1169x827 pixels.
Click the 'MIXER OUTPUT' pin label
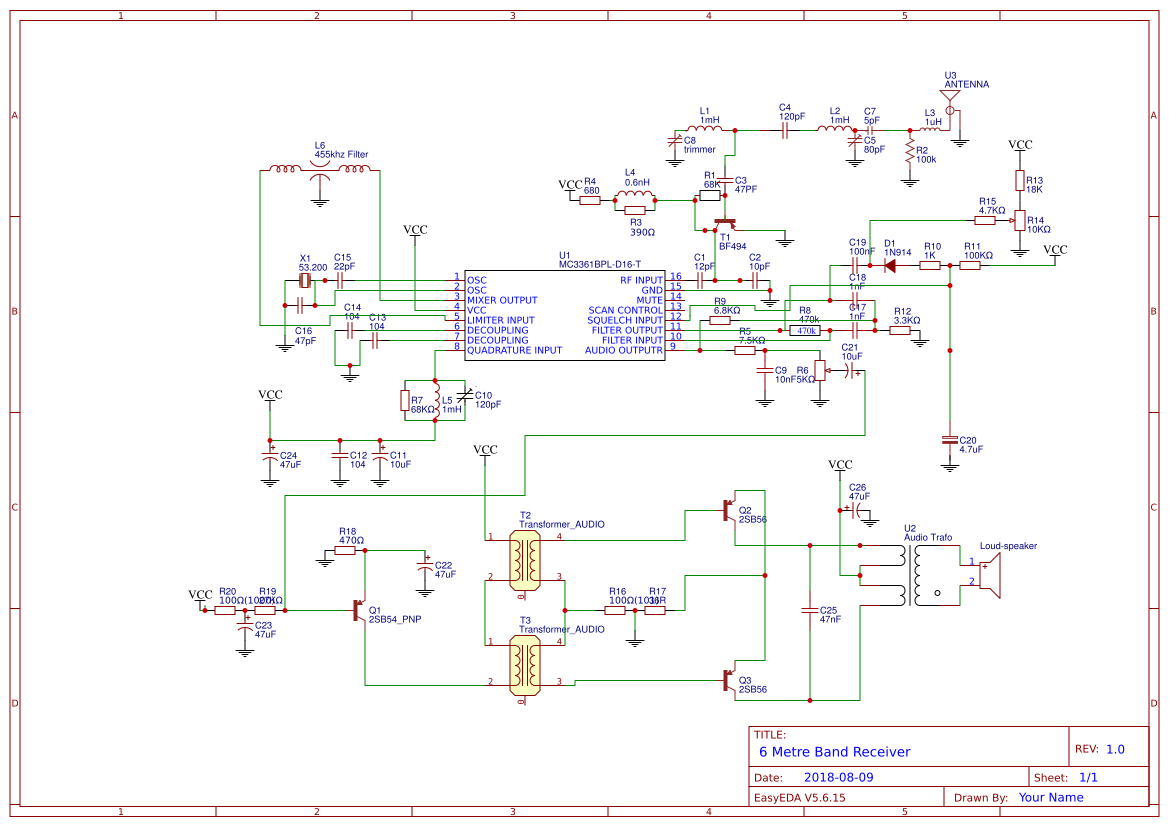pyautogui.click(x=502, y=301)
